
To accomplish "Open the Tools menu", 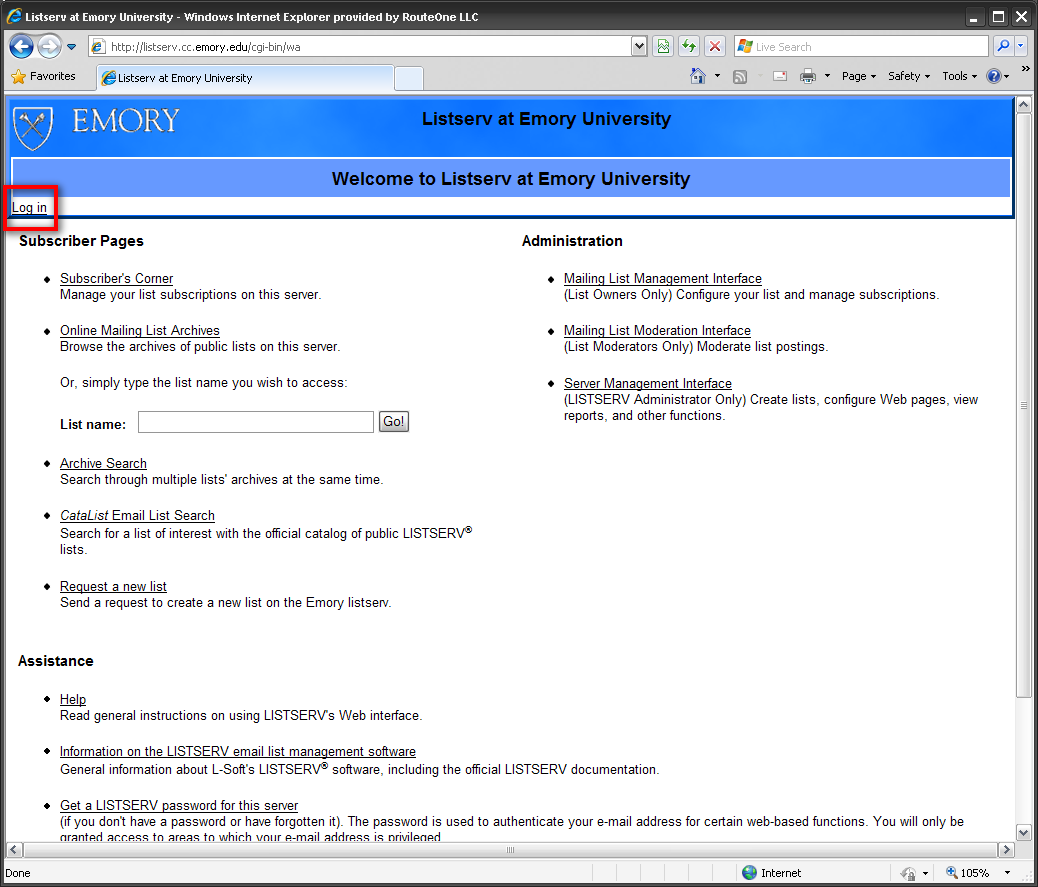I will (x=959, y=76).
